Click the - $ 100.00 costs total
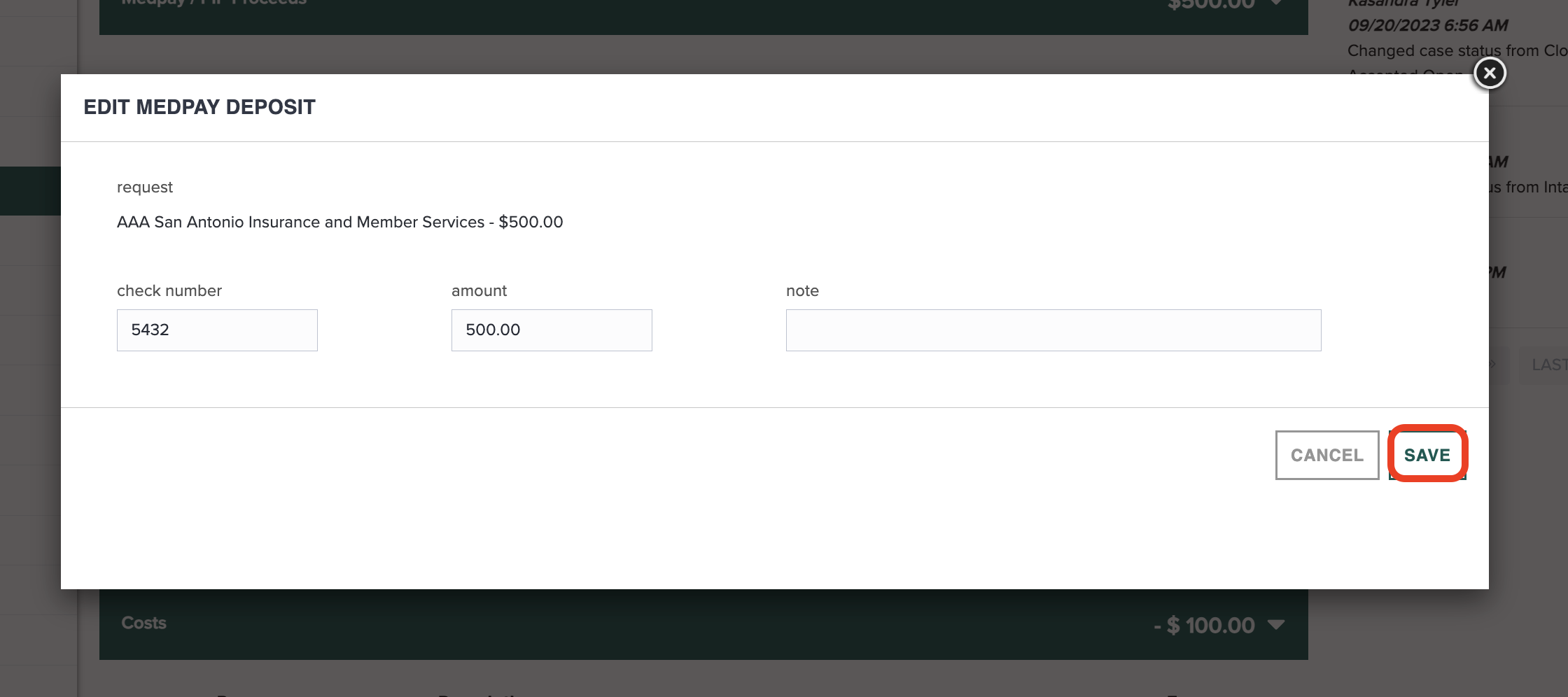The width and height of the screenshot is (1568, 697). [1204, 625]
